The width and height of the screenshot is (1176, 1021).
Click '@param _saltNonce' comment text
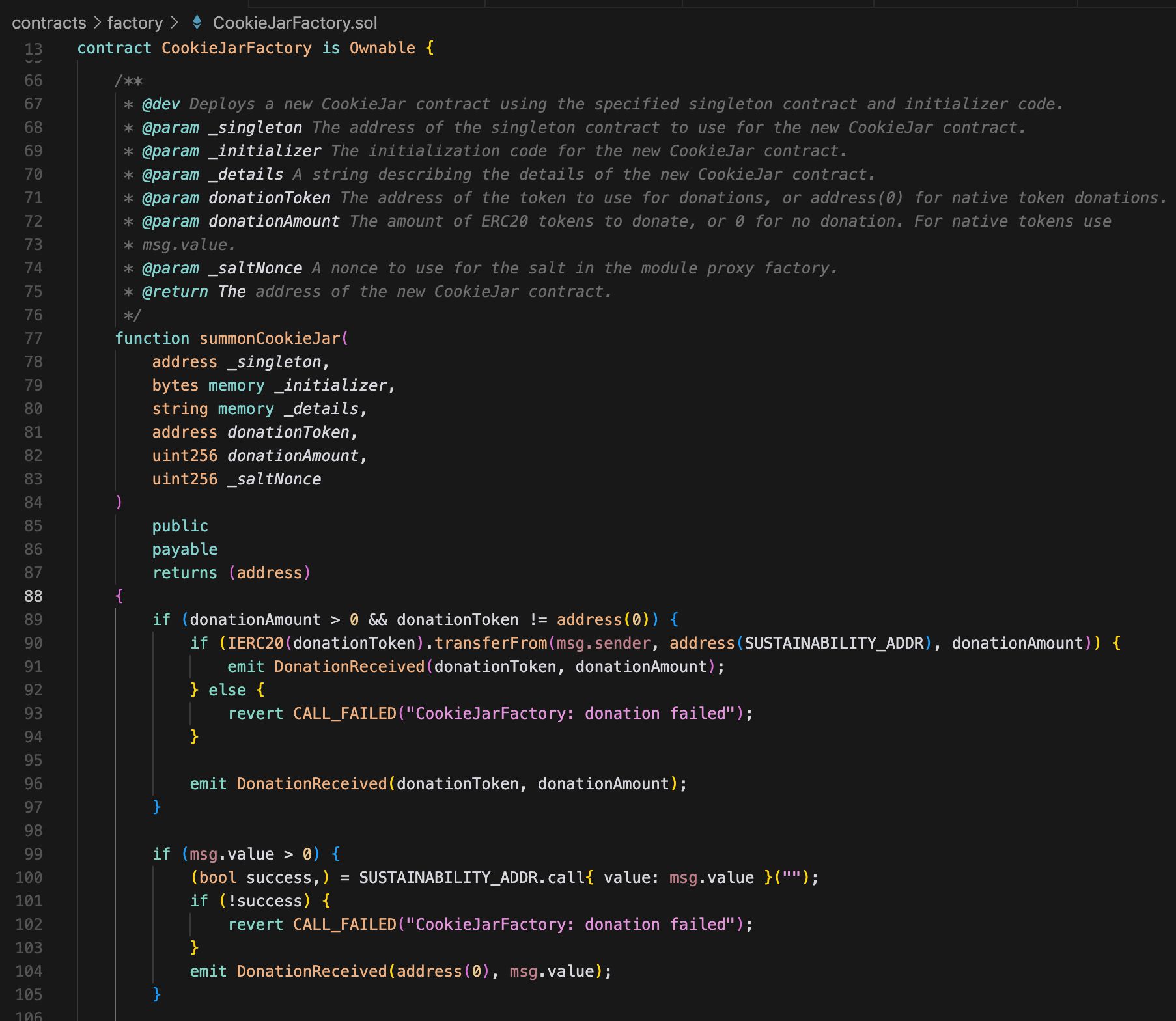point(222,268)
